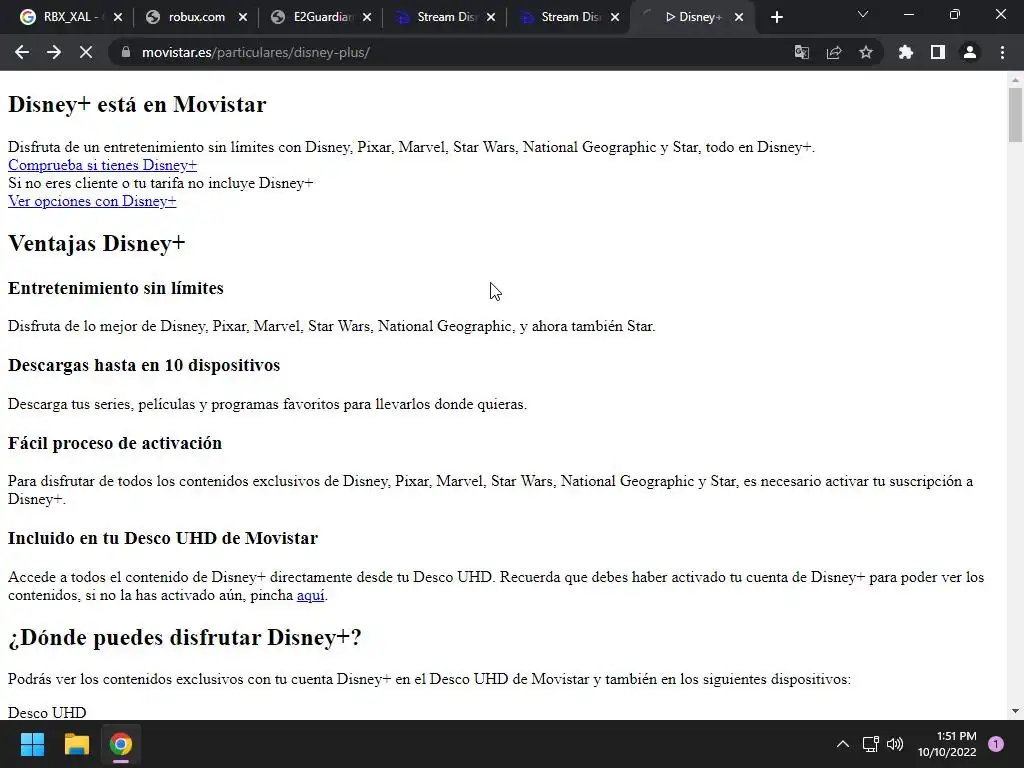Open the Ver opciones con Disney+ link

click(92, 201)
